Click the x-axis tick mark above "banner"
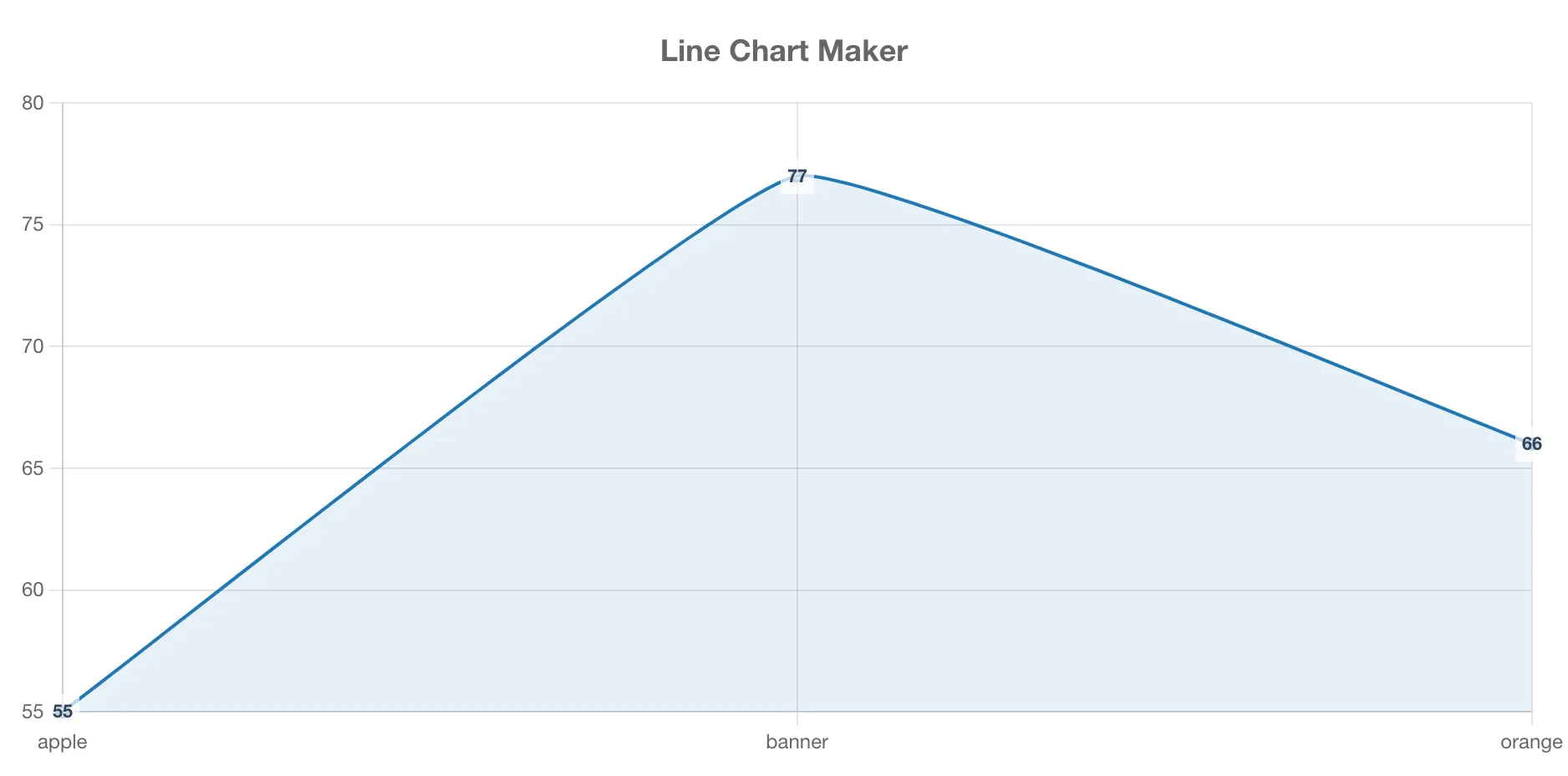 [797, 717]
